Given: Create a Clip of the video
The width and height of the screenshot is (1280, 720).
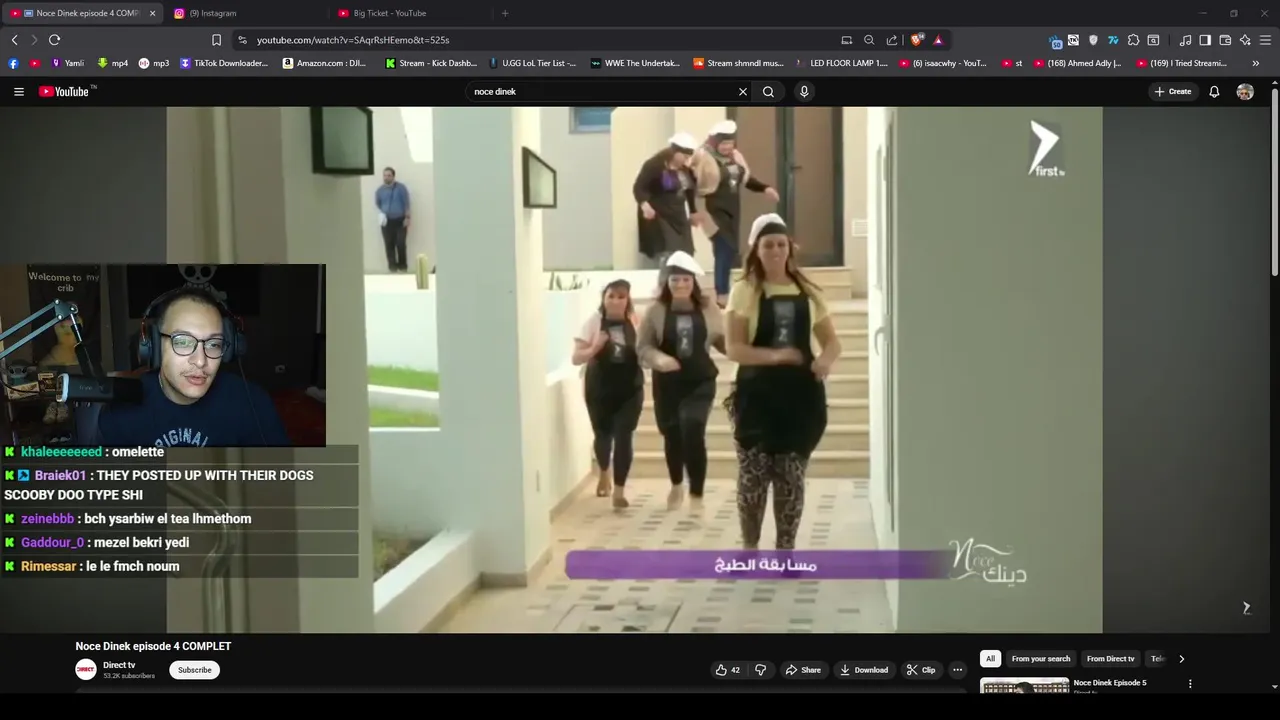Looking at the screenshot, I should pyautogui.click(x=920, y=670).
